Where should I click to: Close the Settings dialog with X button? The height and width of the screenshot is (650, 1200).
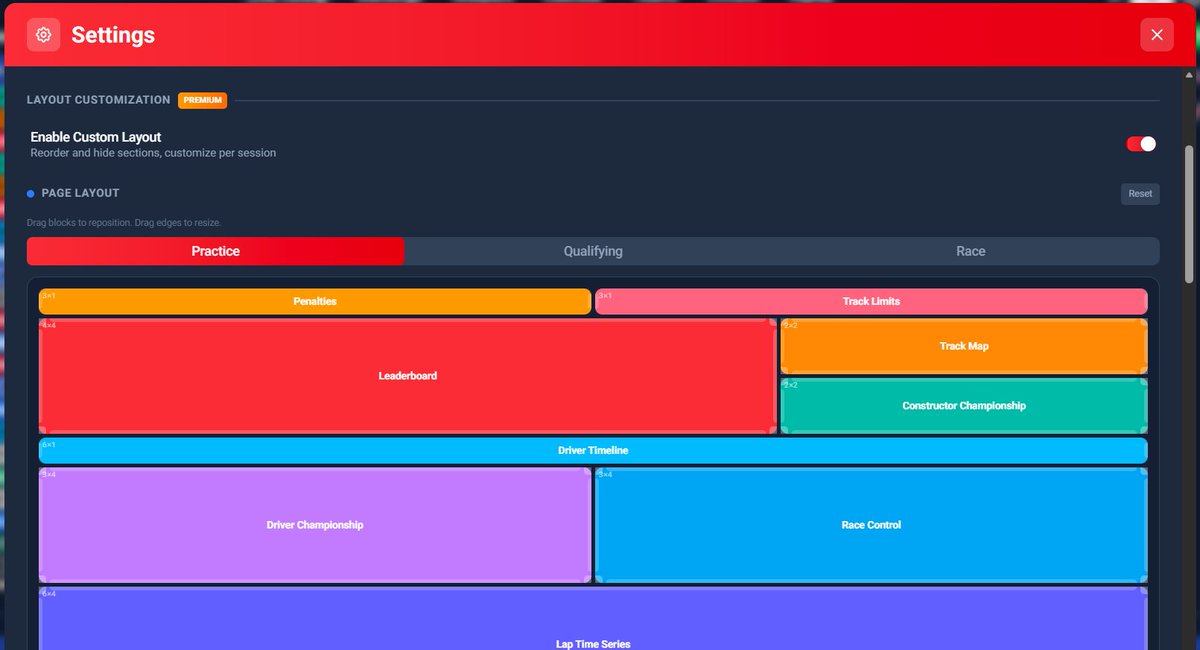1157,35
